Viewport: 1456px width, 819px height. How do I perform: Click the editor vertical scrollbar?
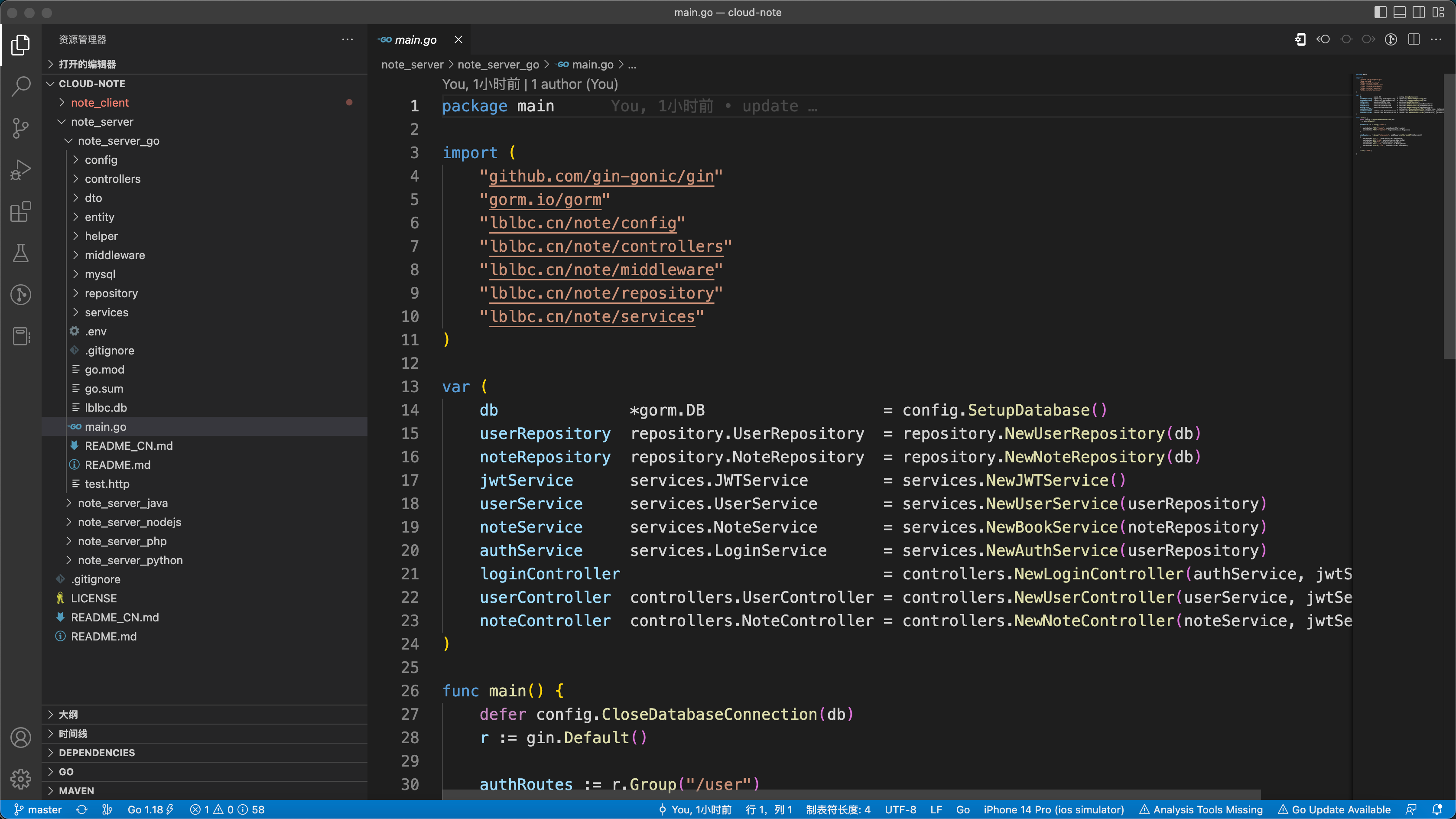1449,215
